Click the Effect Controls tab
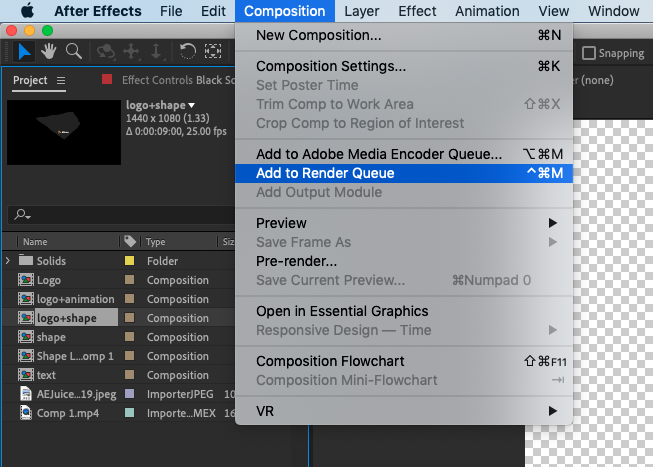This screenshot has height=467, width=653. pyautogui.click(x=158, y=80)
